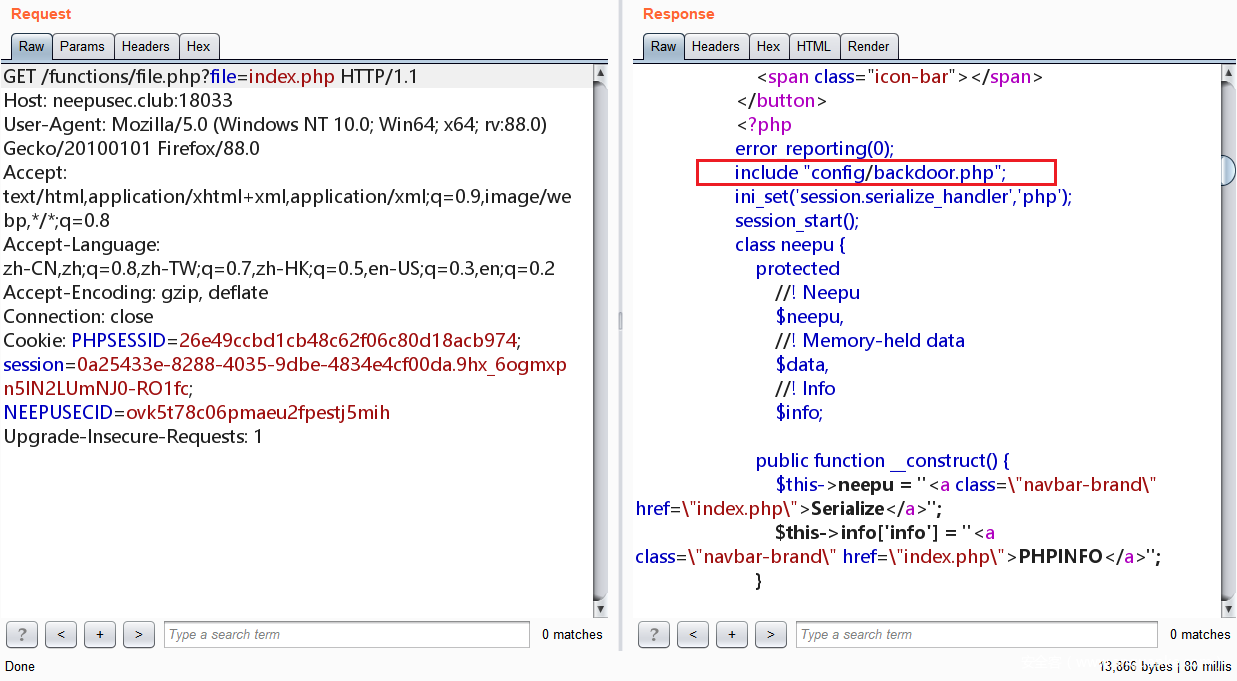Click the Request panel previous match (<) button
This screenshot has height=681, width=1237.
click(x=61, y=634)
